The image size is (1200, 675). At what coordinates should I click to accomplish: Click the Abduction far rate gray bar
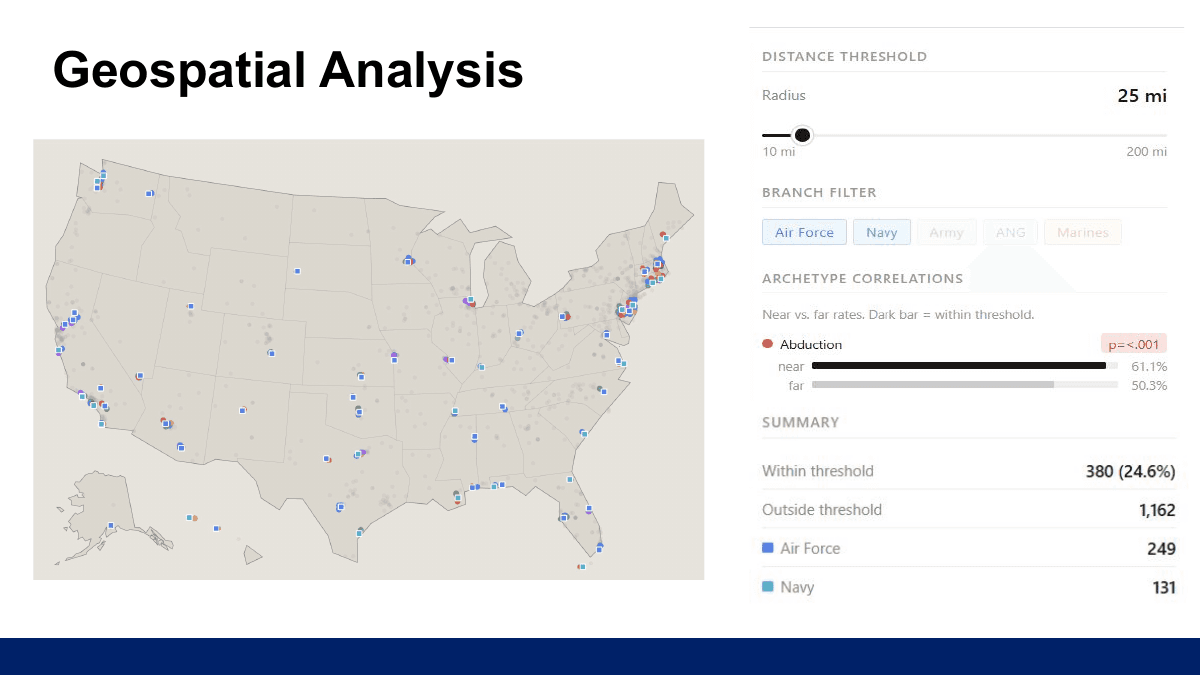(x=933, y=384)
